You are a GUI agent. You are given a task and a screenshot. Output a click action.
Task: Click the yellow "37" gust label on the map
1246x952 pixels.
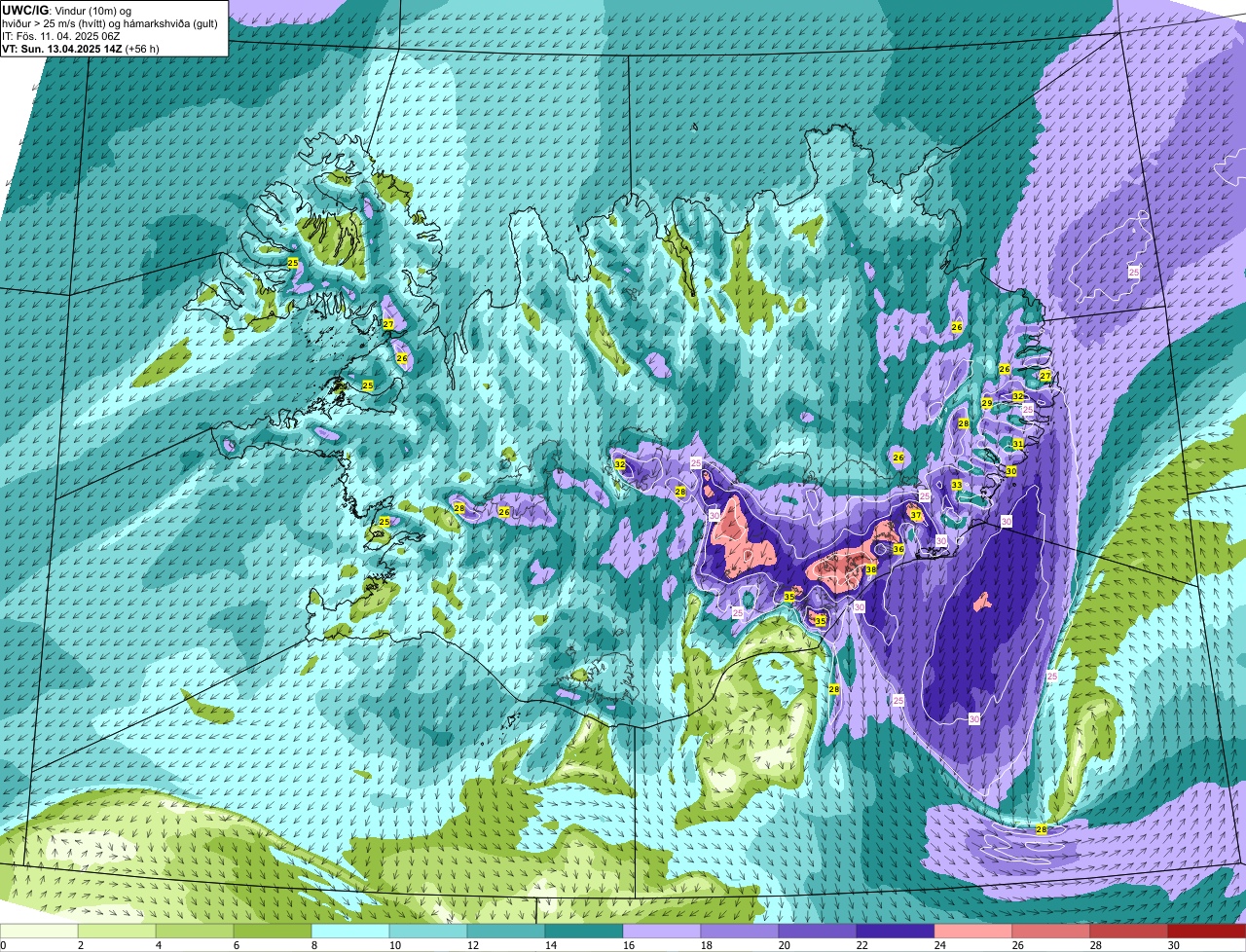pyautogui.click(x=916, y=515)
